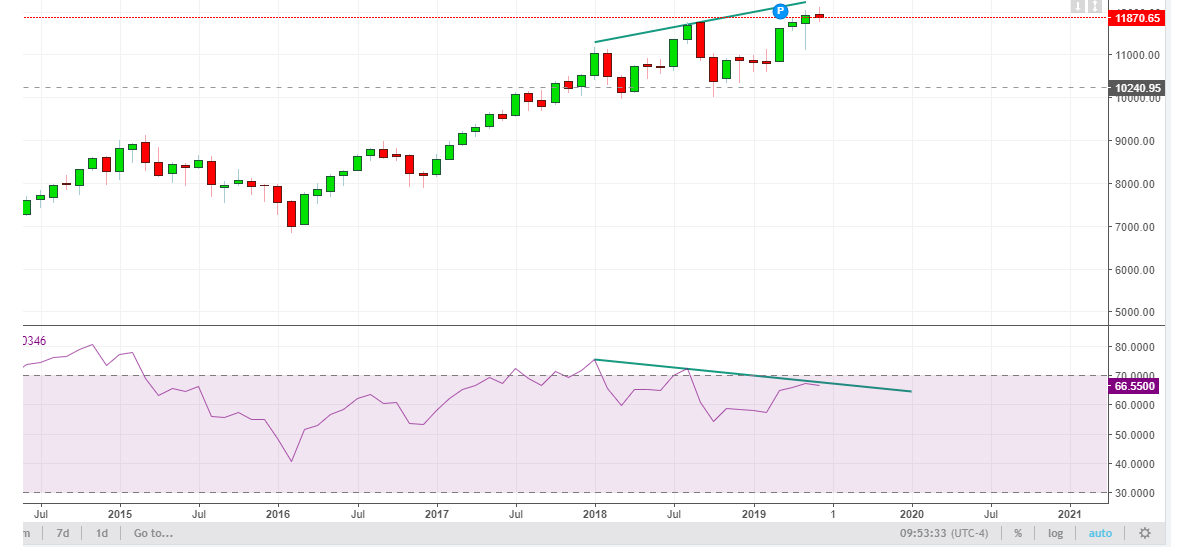Viewport: 1195px width, 547px height.
Task: Open the Go to... date dialog
Action: coord(153,533)
